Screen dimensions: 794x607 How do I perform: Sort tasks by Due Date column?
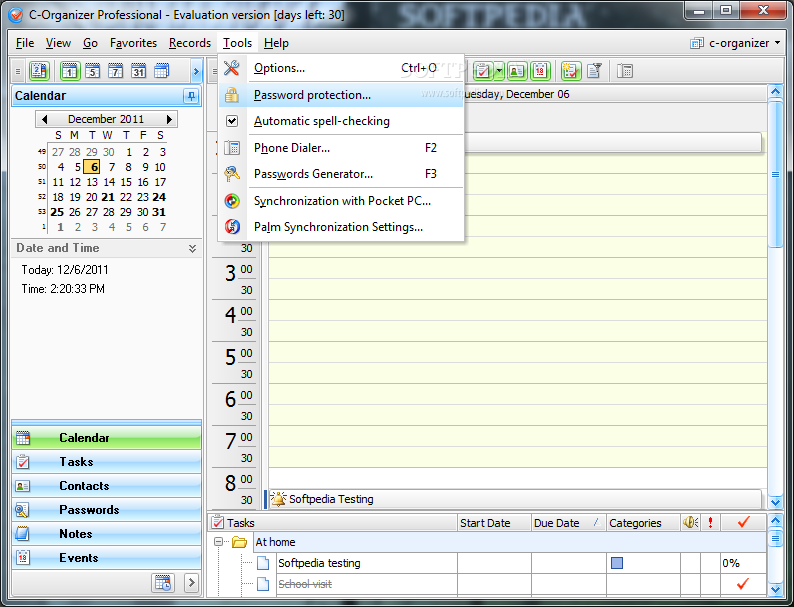pos(568,523)
